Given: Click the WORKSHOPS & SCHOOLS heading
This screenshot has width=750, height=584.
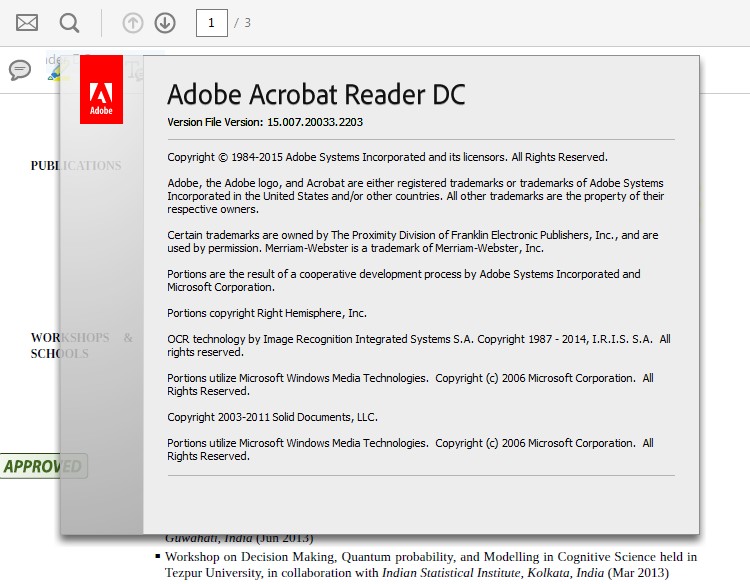Looking at the screenshot, I should [82, 345].
